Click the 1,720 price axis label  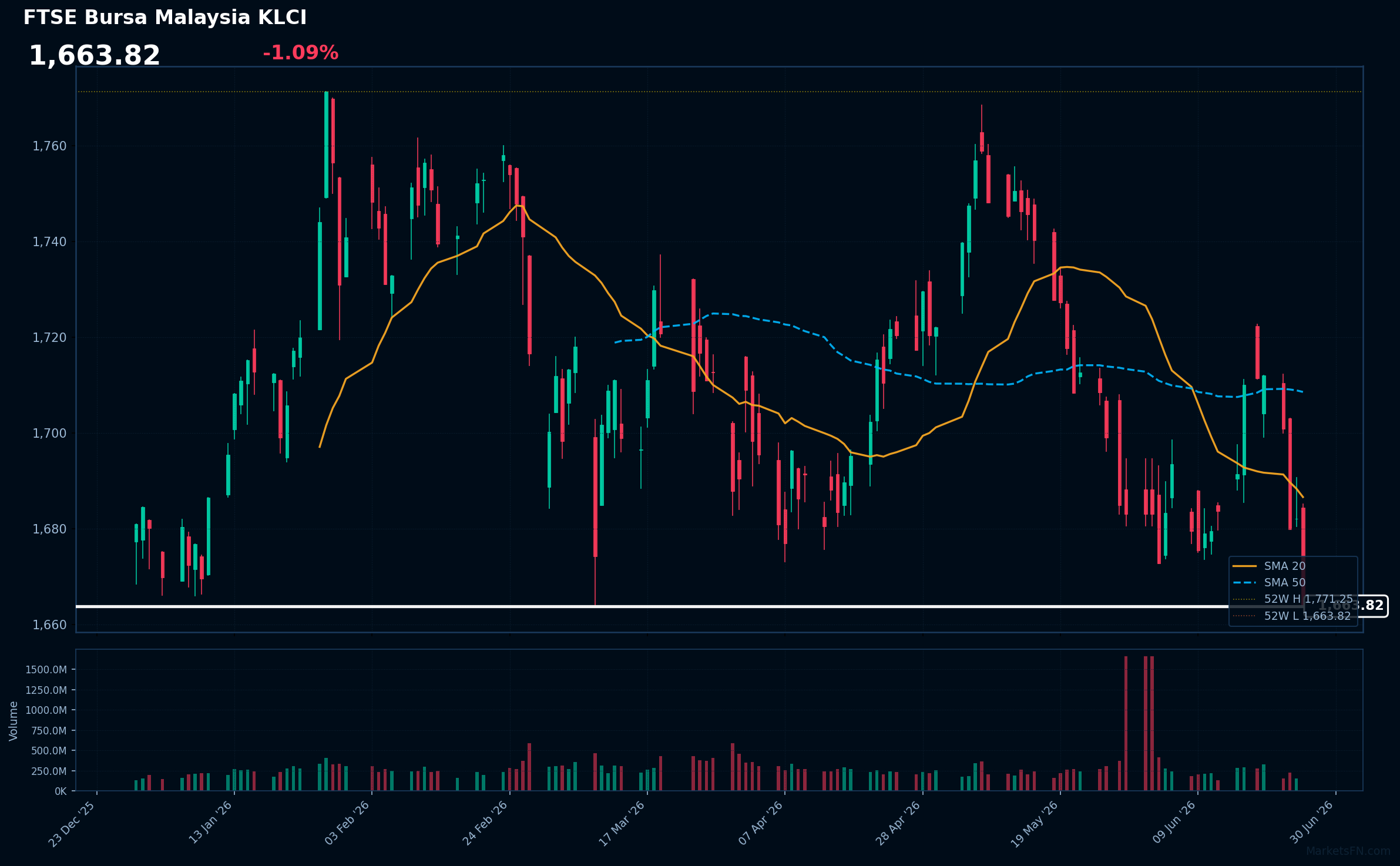click(50, 338)
